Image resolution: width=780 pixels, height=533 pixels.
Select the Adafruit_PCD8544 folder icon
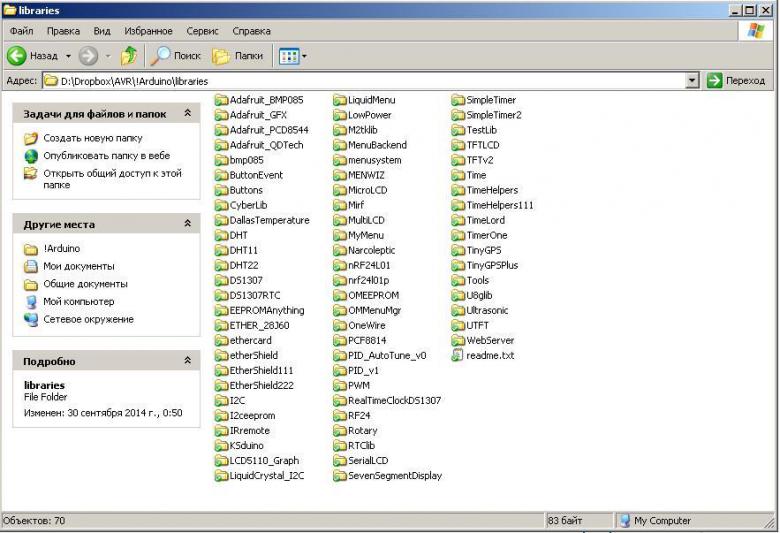point(221,130)
